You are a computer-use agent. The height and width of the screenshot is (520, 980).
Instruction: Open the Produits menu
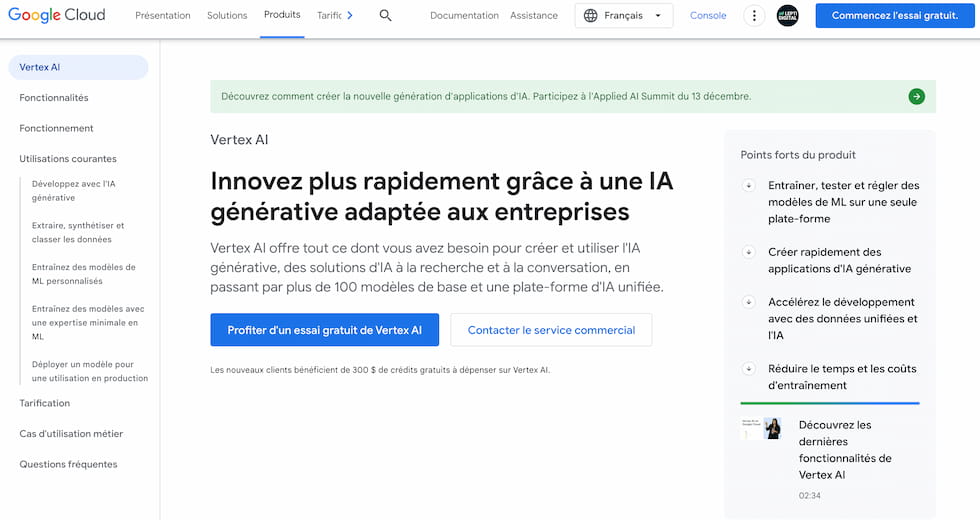(x=282, y=15)
